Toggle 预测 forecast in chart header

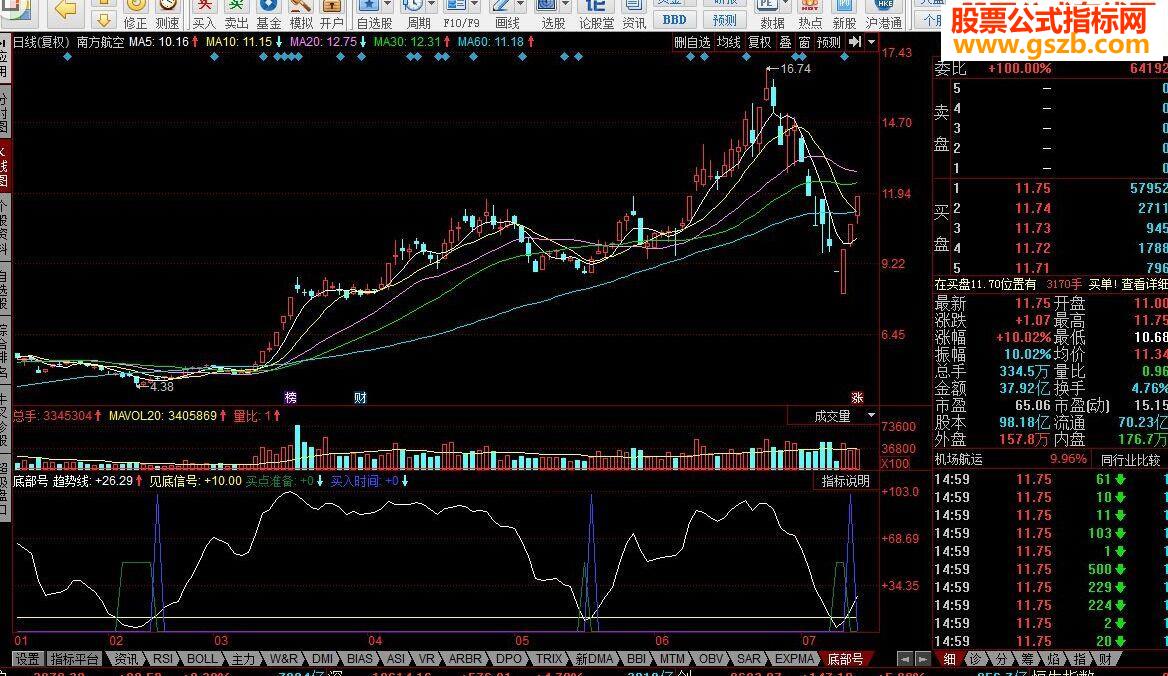(x=828, y=42)
